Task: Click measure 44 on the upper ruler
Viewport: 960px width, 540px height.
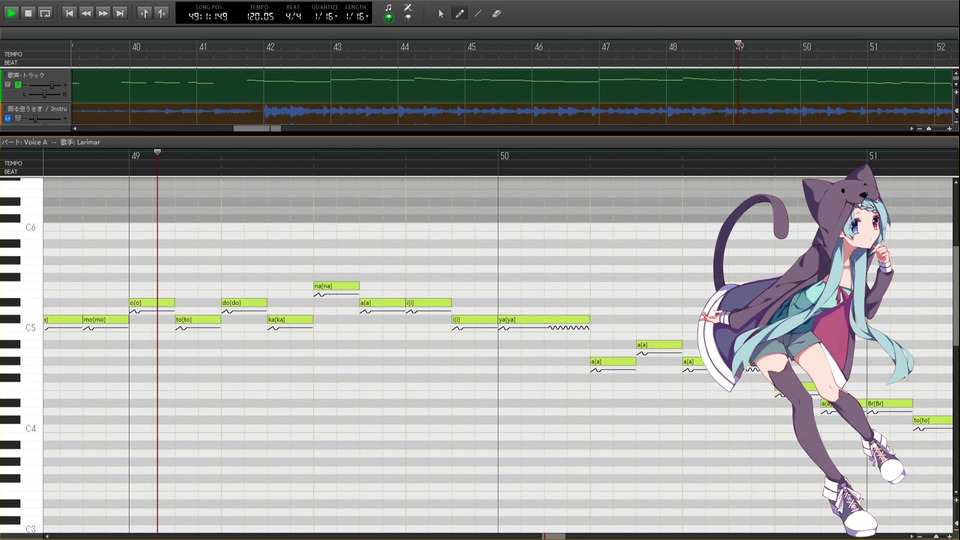Action: pos(405,47)
